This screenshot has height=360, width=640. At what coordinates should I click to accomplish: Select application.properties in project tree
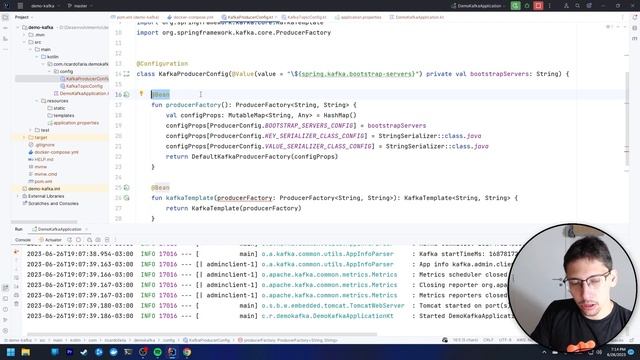[x=73, y=123]
